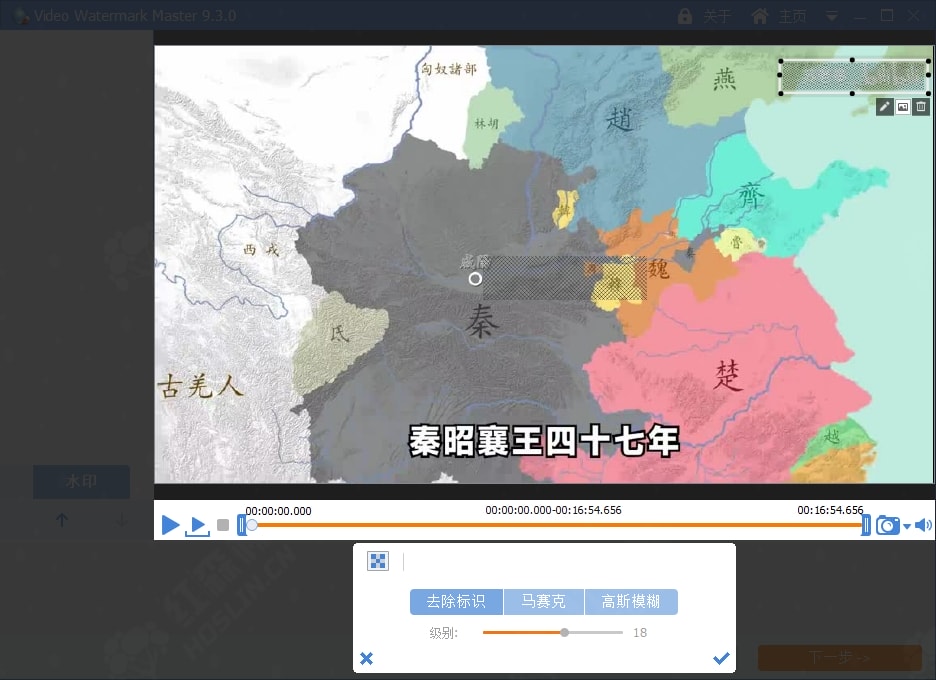Screen dimensions: 936x680
Task: Open the title bar dropdown menu arrow
Action: (832, 16)
